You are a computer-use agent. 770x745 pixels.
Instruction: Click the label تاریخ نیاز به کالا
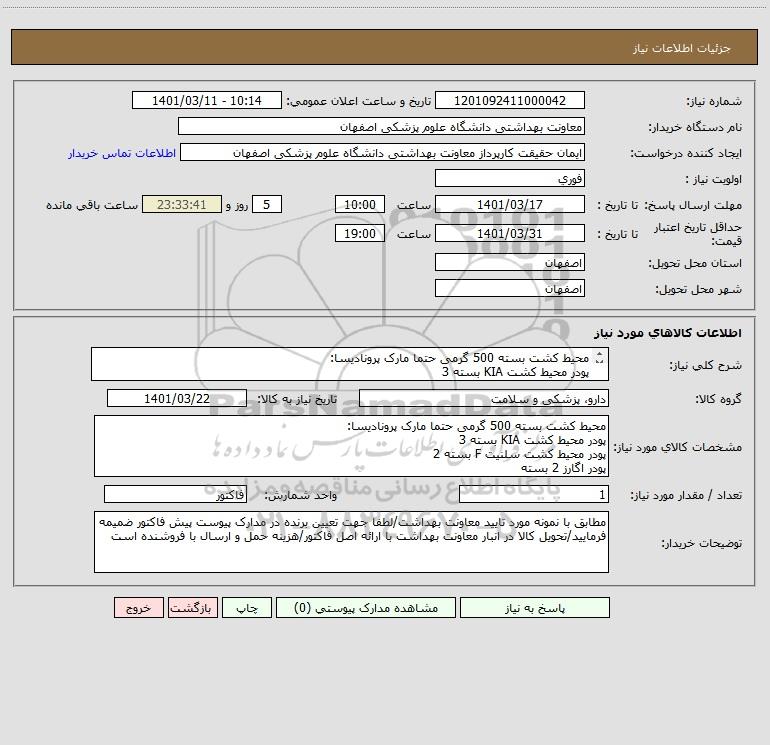click(297, 399)
